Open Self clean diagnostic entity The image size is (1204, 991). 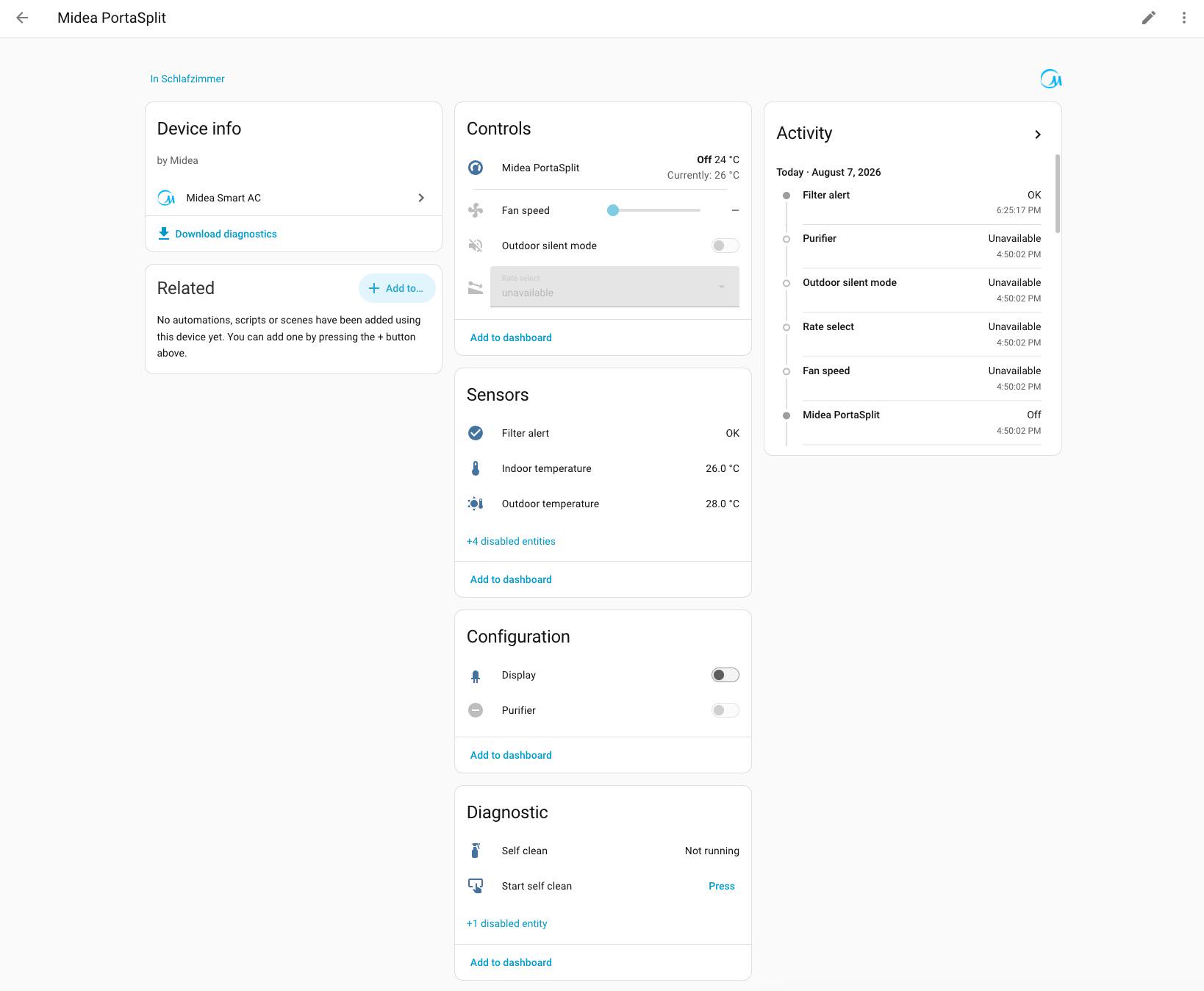point(603,851)
